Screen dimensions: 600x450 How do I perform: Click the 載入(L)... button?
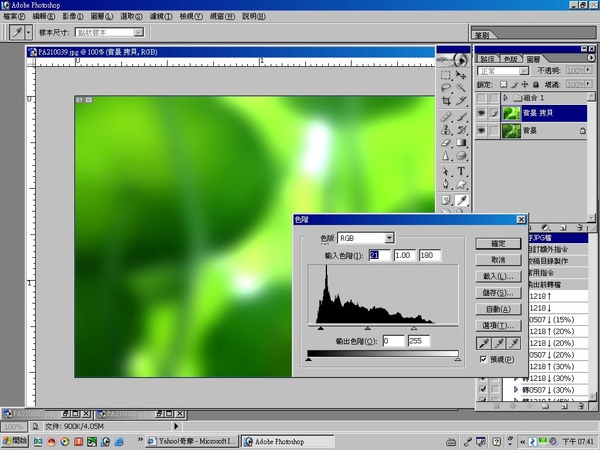coord(498,276)
